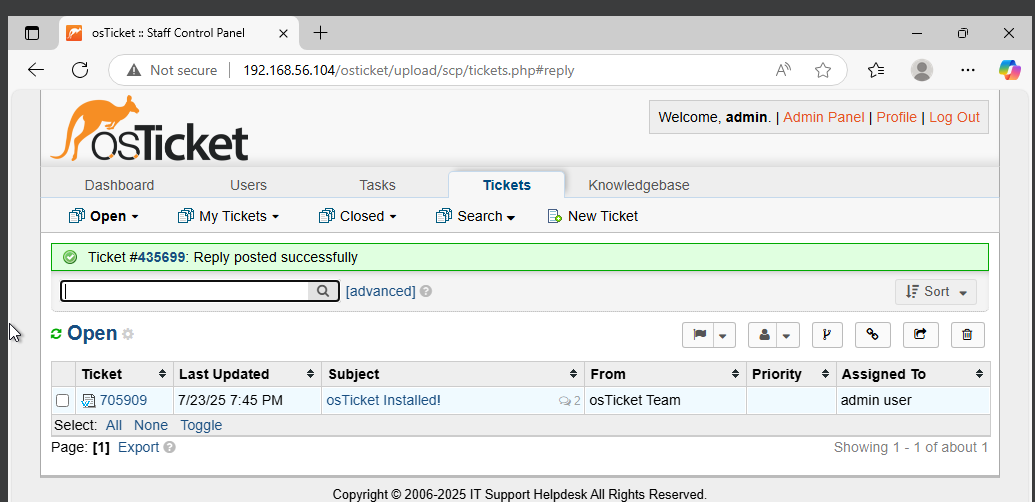The image size is (1035, 502).
Task: Open the Profile link
Action: (x=896, y=117)
